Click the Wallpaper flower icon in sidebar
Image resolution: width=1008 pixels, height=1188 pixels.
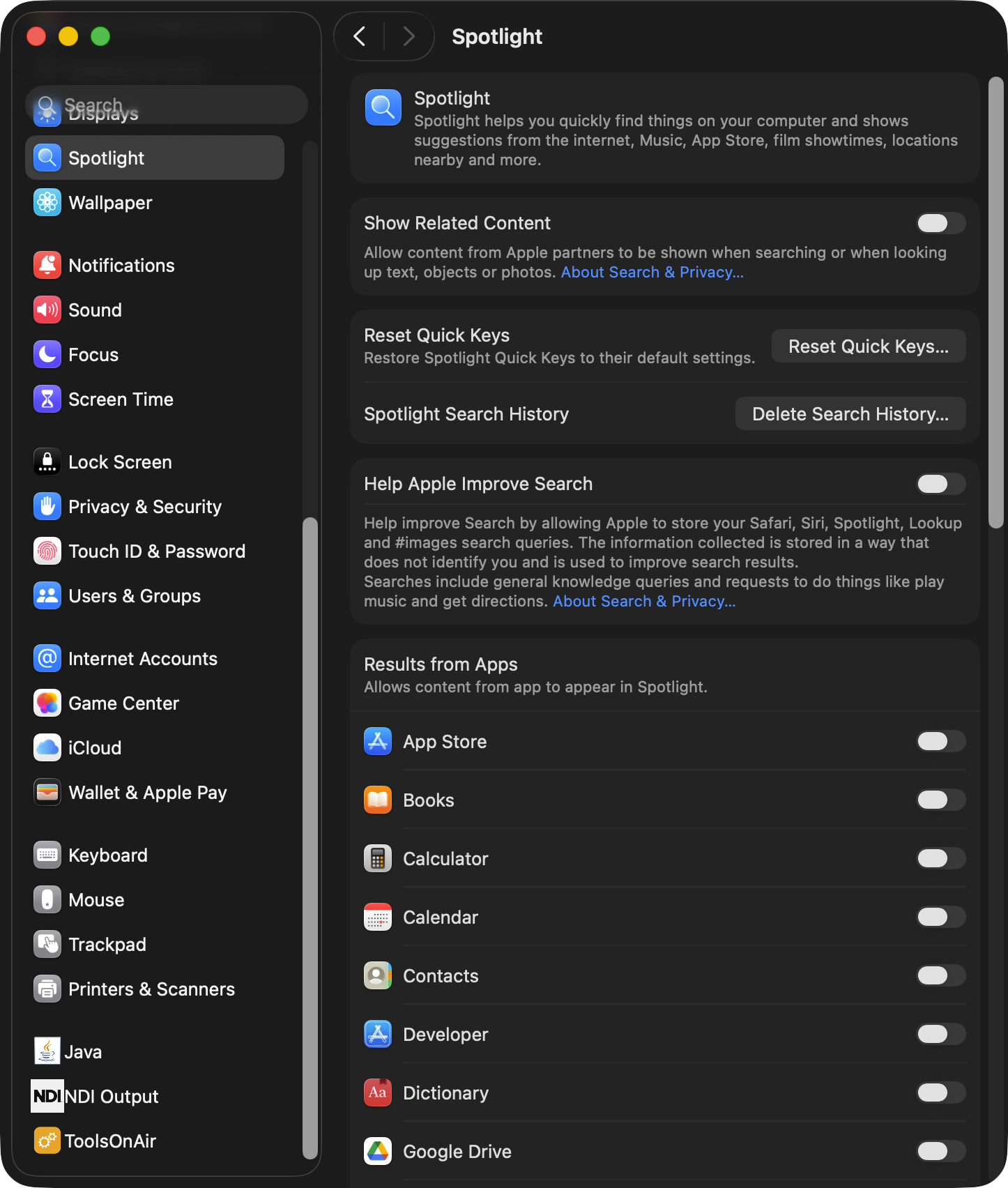click(x=47, y=203)
